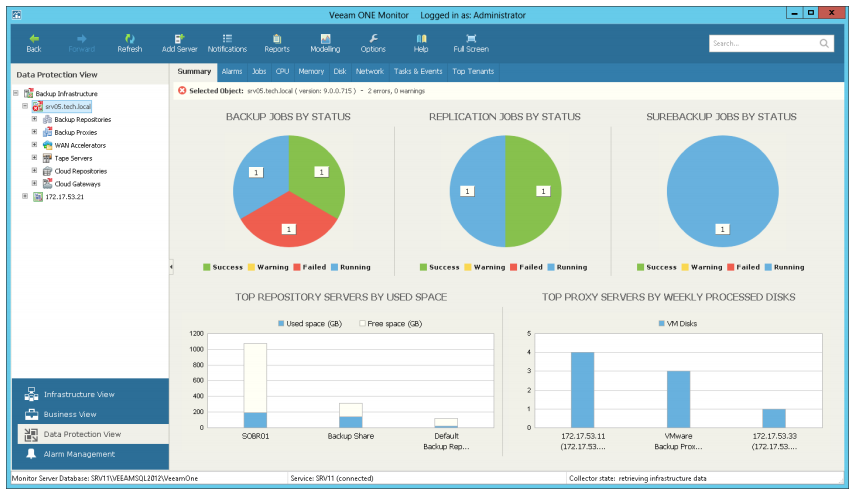Click the SureBackup Jobs running pie
This screenshot has height=493, width=856.
click(x=722, y=191)
